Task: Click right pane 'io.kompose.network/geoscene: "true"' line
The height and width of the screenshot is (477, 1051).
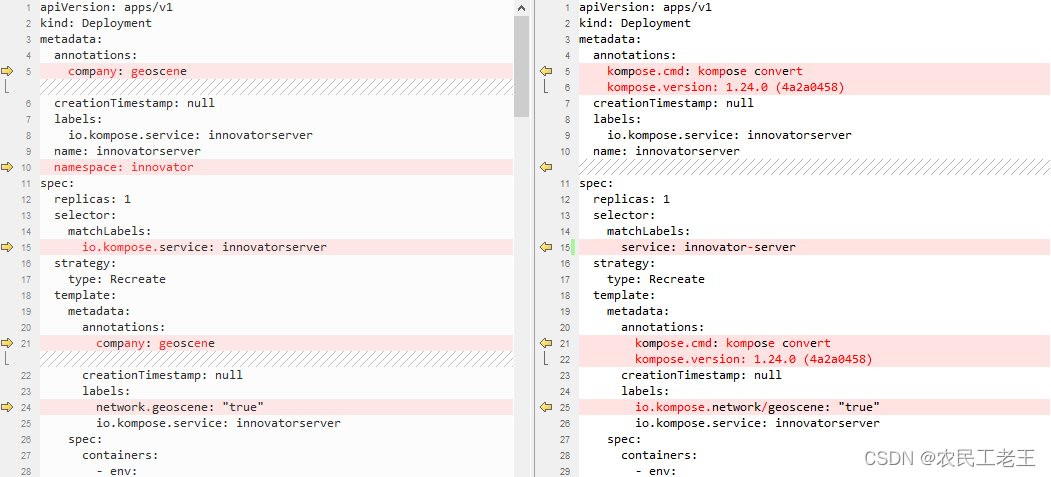Action: pyautogui.click(x=757, y=407)
